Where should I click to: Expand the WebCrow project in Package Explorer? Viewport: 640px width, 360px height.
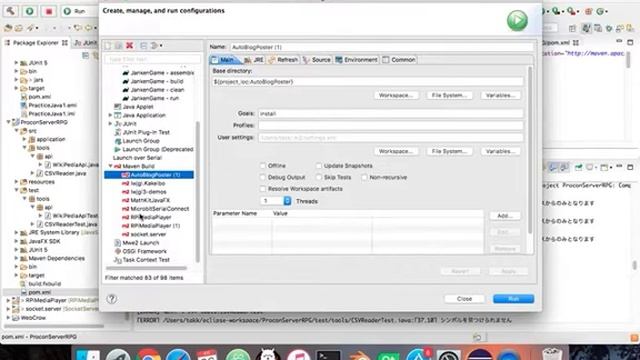point(8,318)
